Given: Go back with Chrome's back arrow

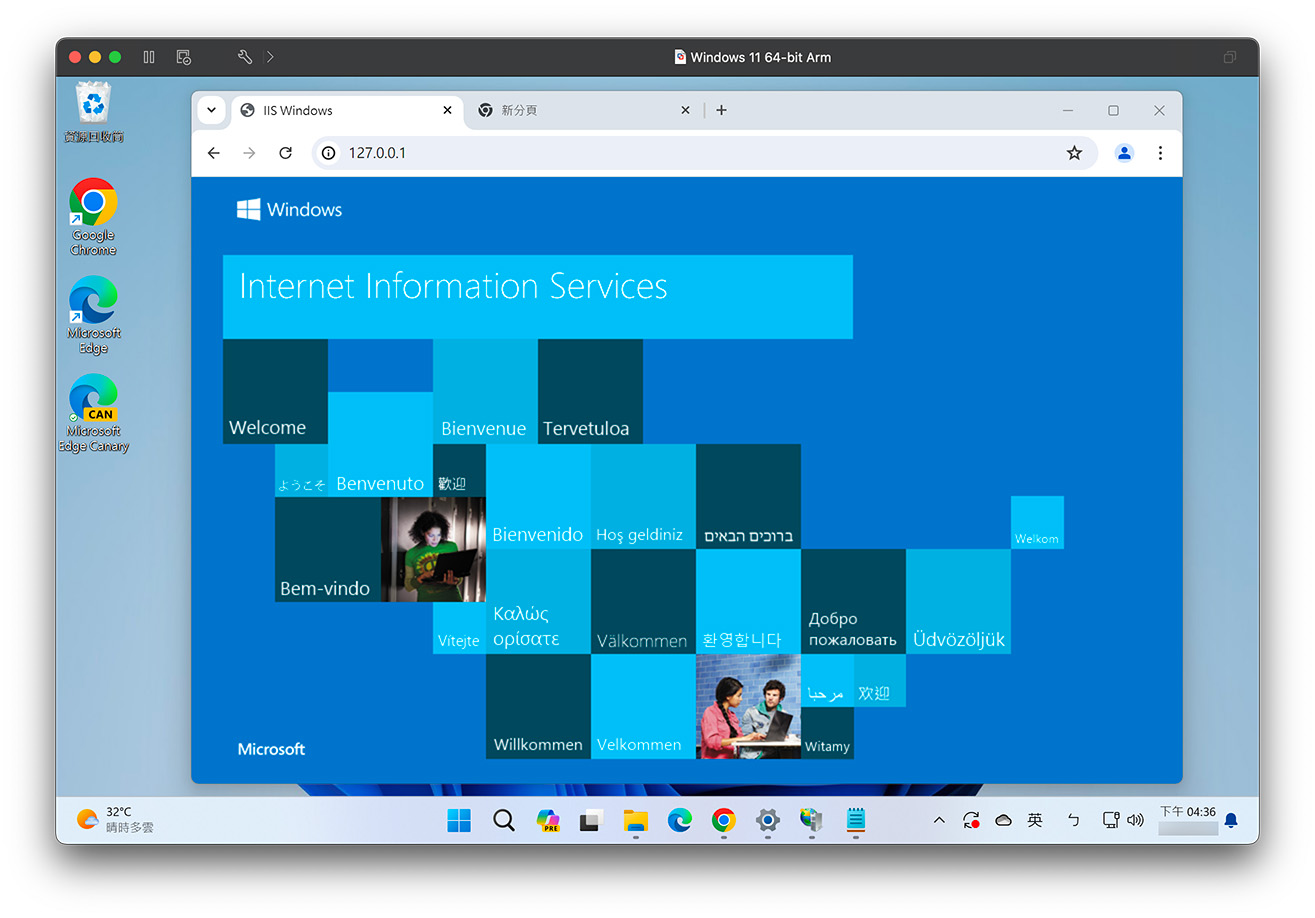Looking at the screenshot, I should (213, 153).
